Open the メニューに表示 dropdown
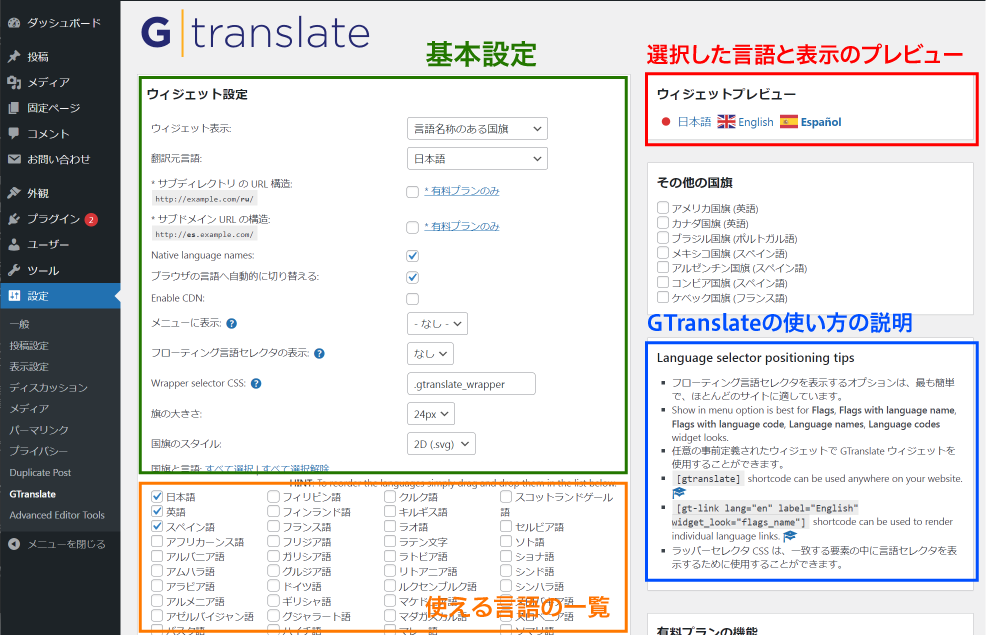 pyautogui.click(x=438, y=324)
